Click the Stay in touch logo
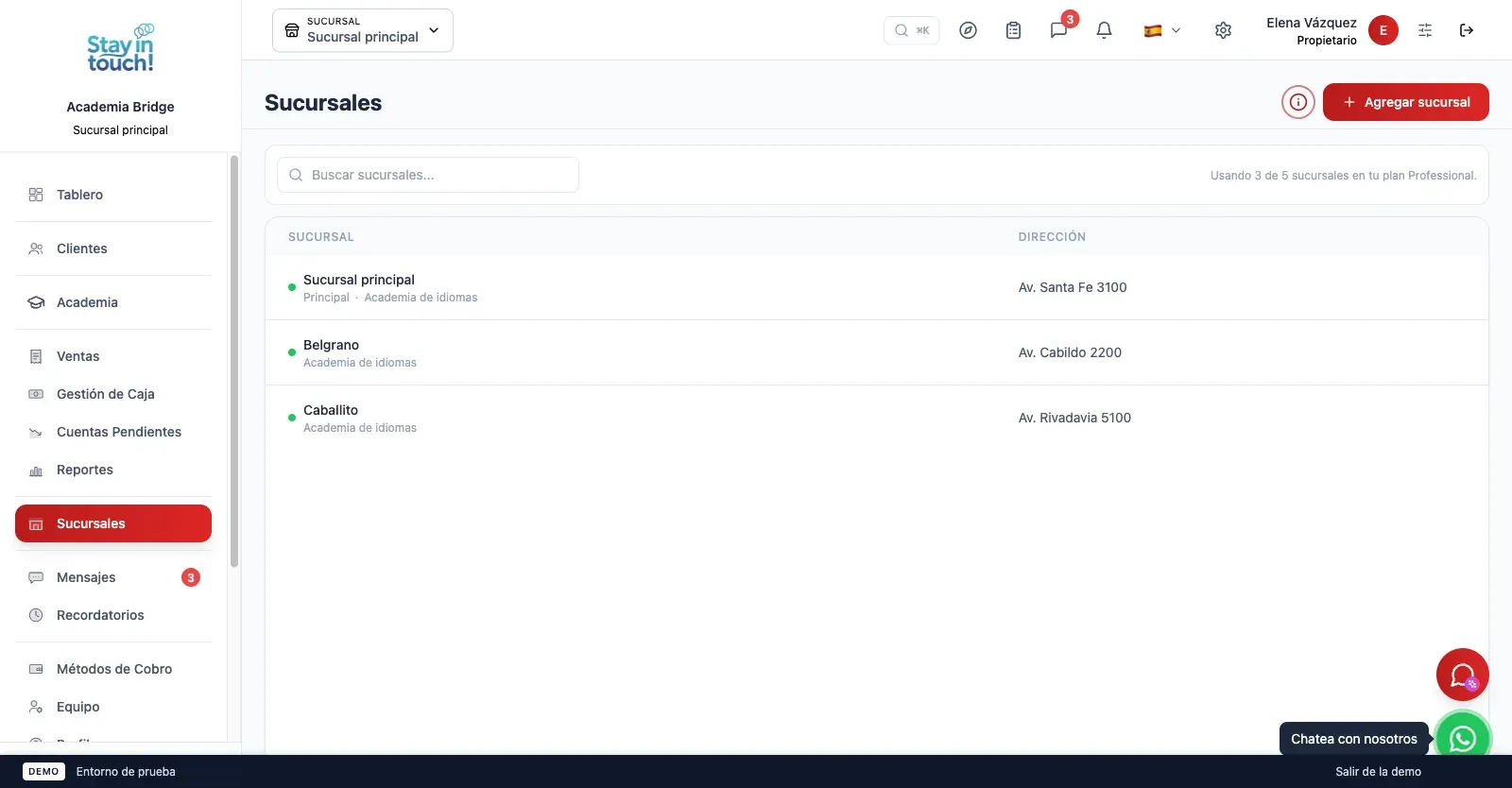The image size is (1512, 788). pos(120,48)
